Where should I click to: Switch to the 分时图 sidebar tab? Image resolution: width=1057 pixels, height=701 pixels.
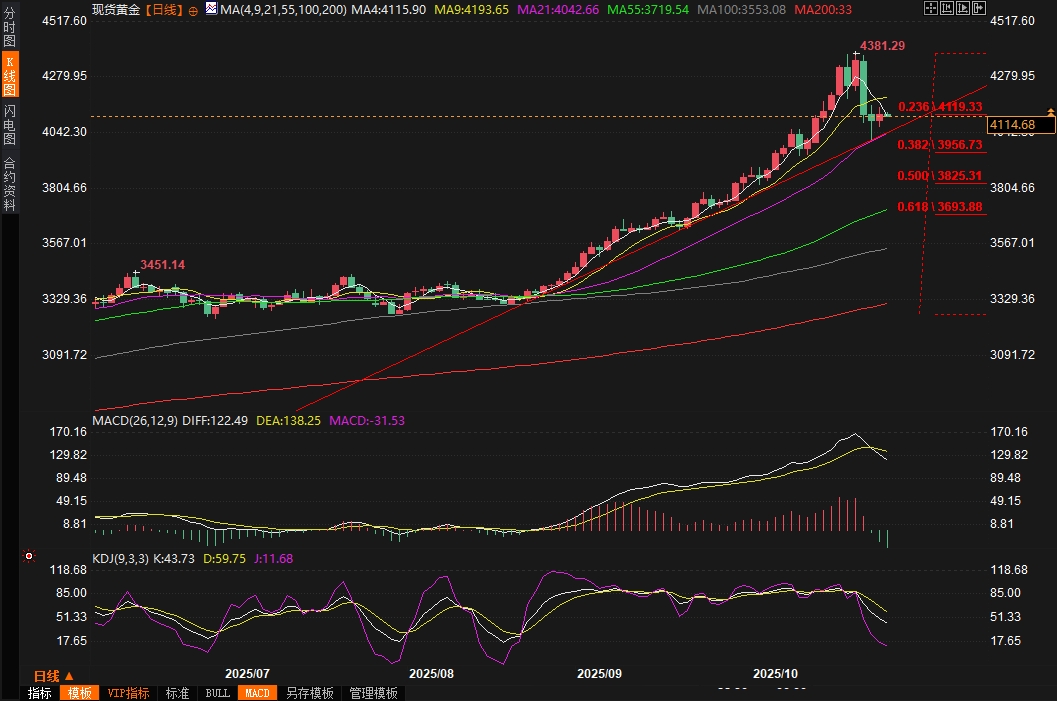pos(9,30)
